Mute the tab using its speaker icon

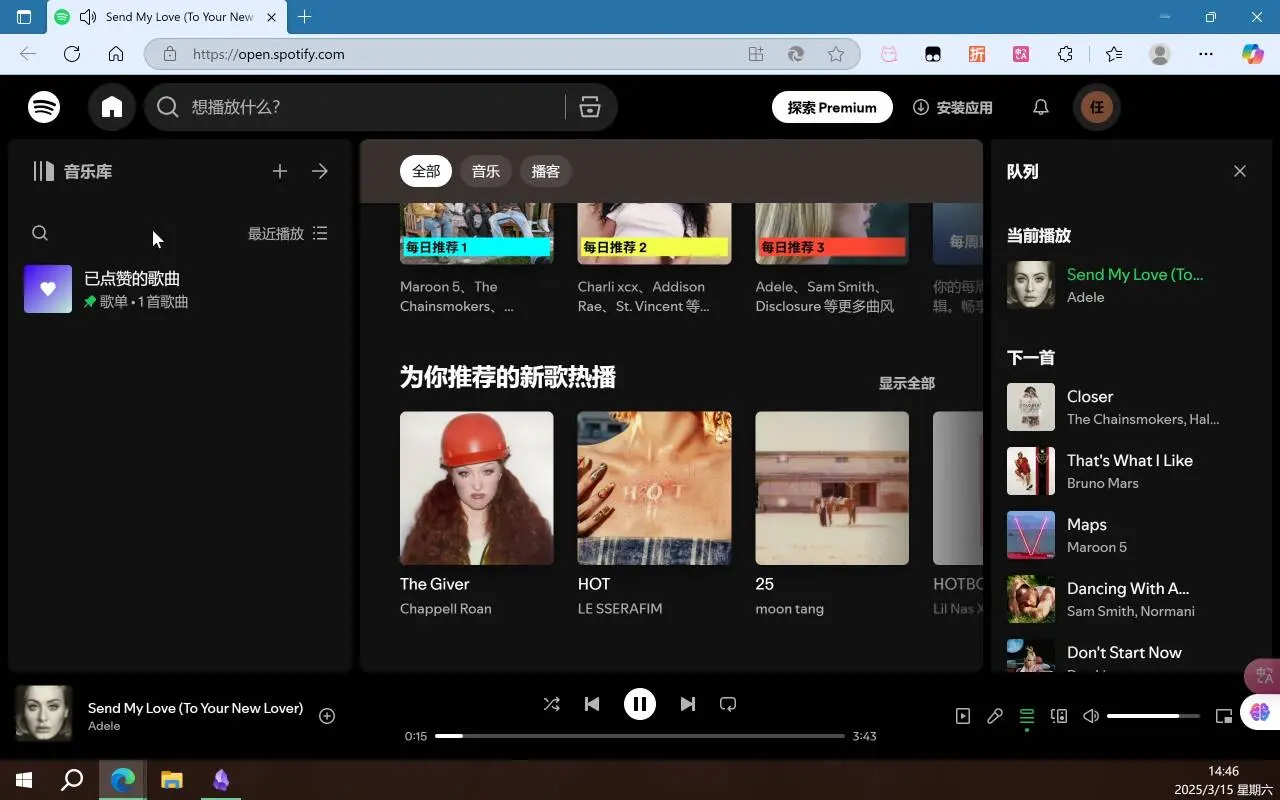pyautogui.click(x=88, y=17)
